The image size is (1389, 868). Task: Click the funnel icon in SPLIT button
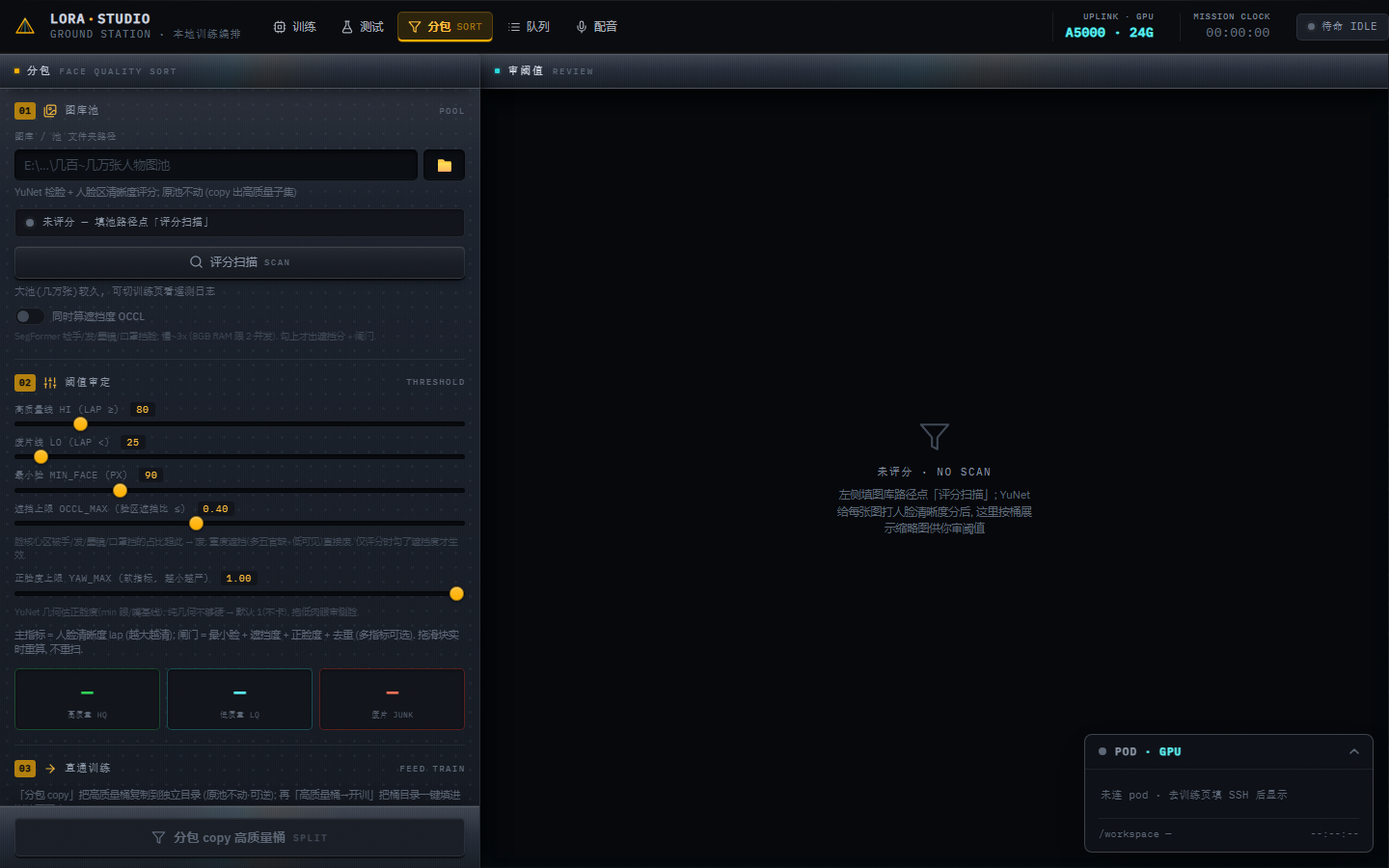(159, 837)
